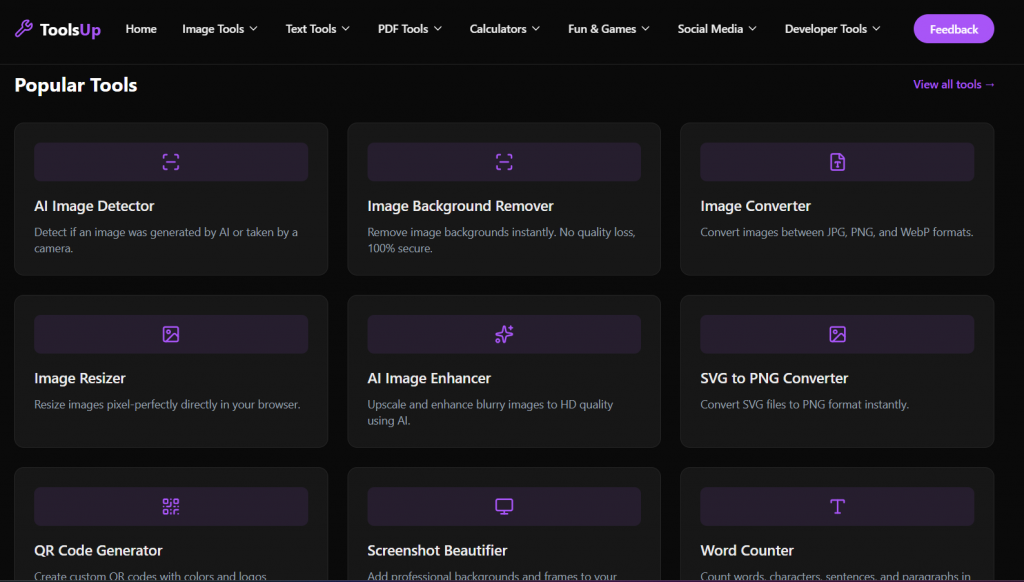Open the Calculators menu label
Image resolution: width=1024 pixels, height=582 pixels.
[x=498, y=29]
